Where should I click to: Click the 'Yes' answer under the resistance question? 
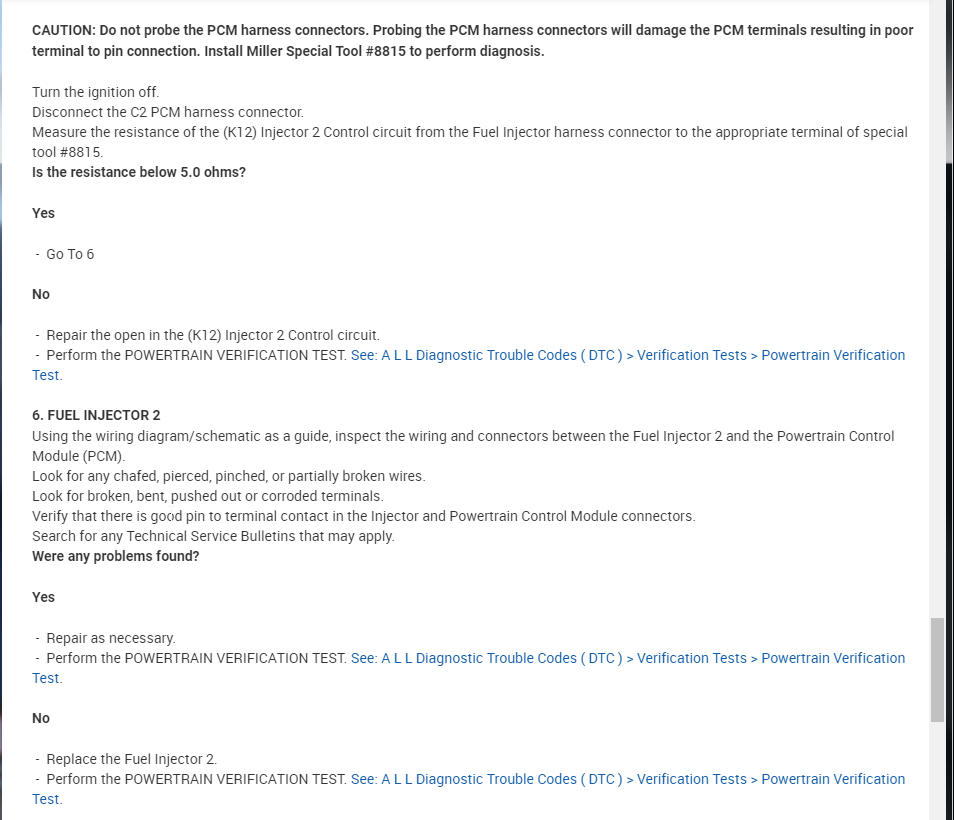point(44,213)
